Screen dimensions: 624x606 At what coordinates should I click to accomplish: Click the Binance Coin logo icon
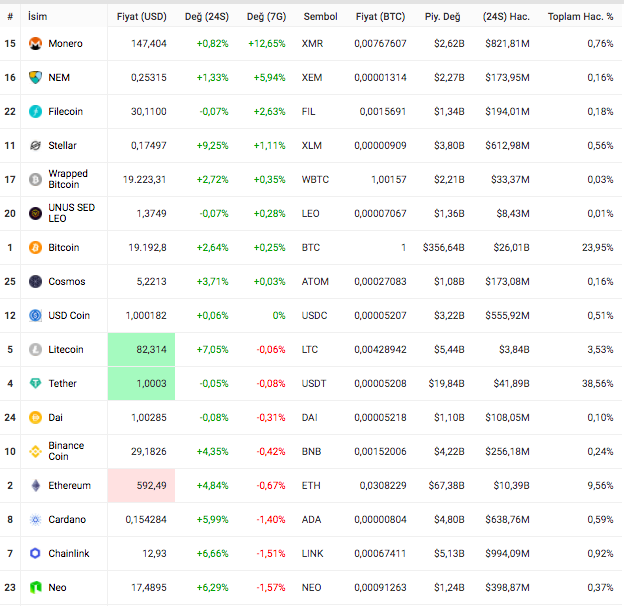[35, 451]
